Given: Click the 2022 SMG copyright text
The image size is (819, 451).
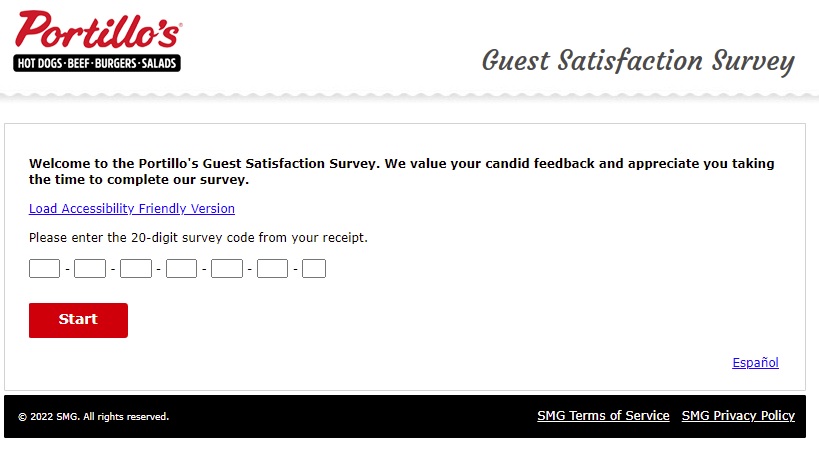Looking at the screenshot, I should [x=93, y=417].
